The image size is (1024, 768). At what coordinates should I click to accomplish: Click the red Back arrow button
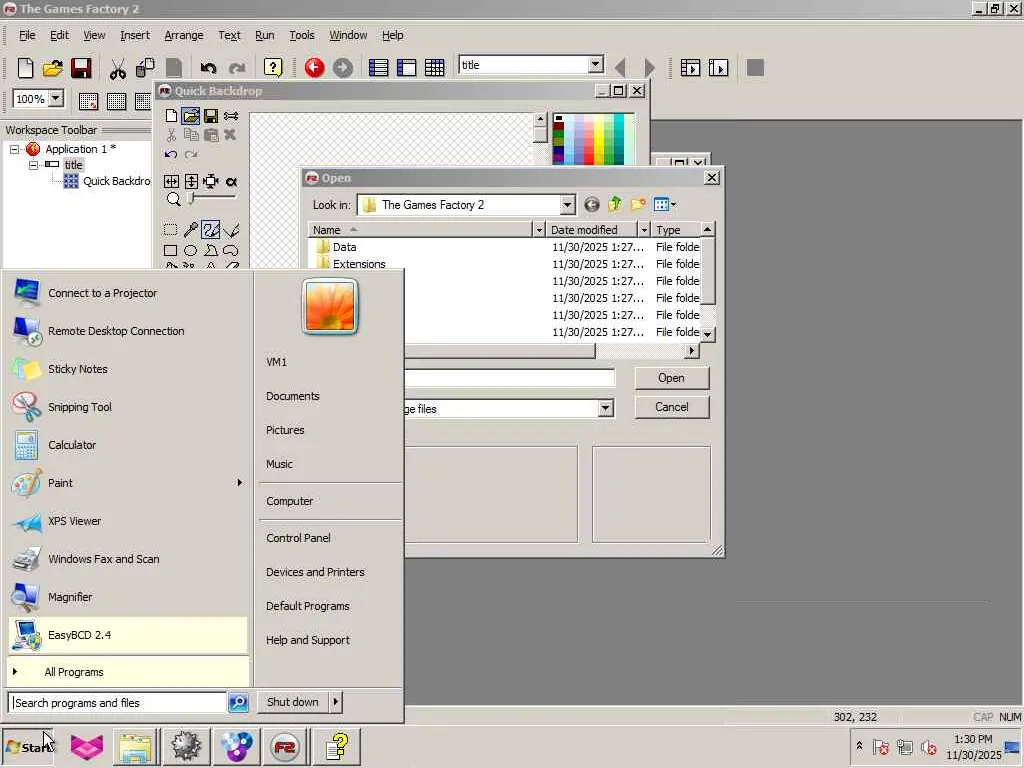(x=314, y=67)
